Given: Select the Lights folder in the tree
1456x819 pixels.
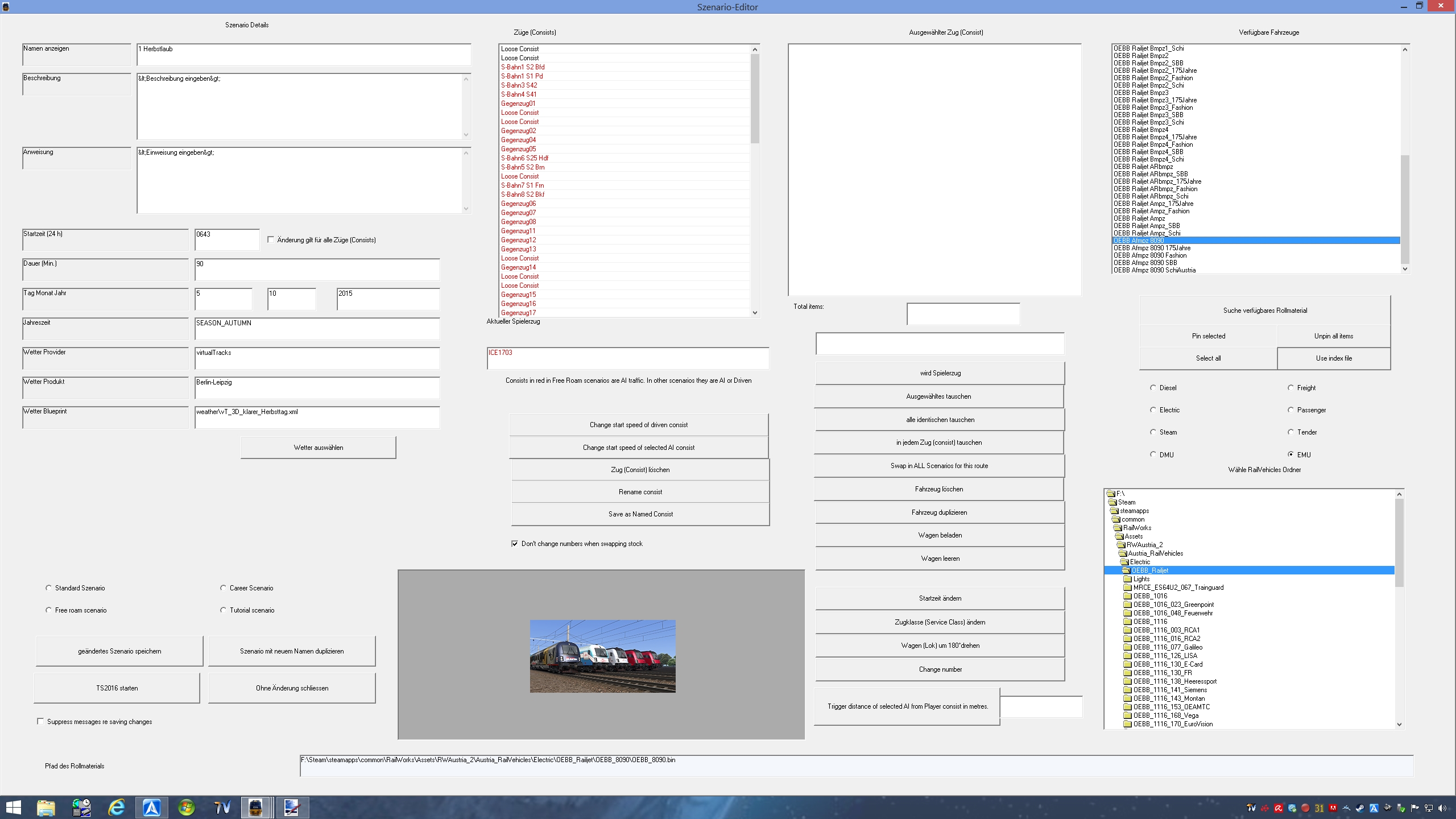Looking at the screenshot, I should pyautogui.click(x=1141, y=579).
